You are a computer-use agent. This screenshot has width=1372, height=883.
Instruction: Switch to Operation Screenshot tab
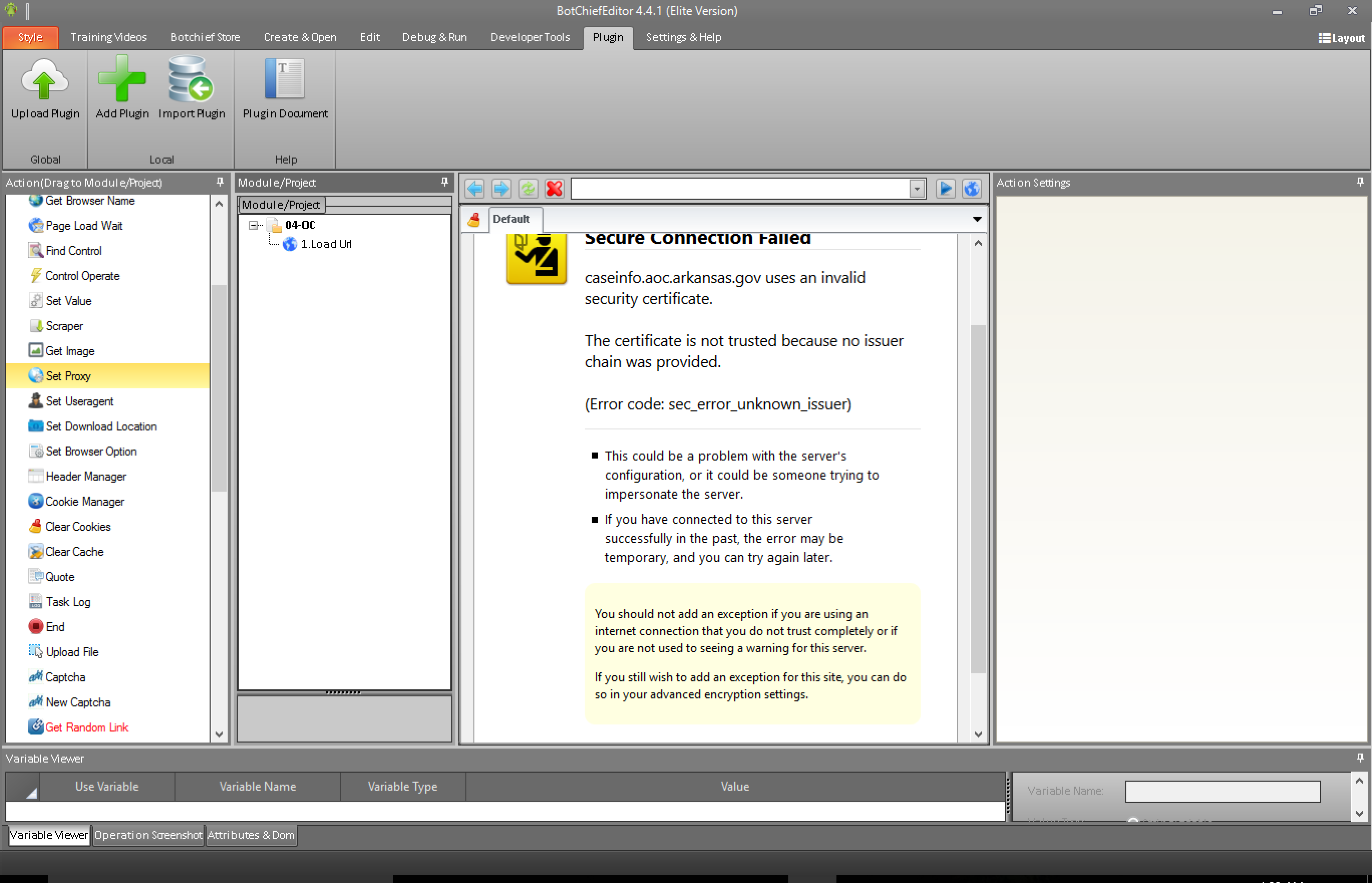(x=148, y=835)
